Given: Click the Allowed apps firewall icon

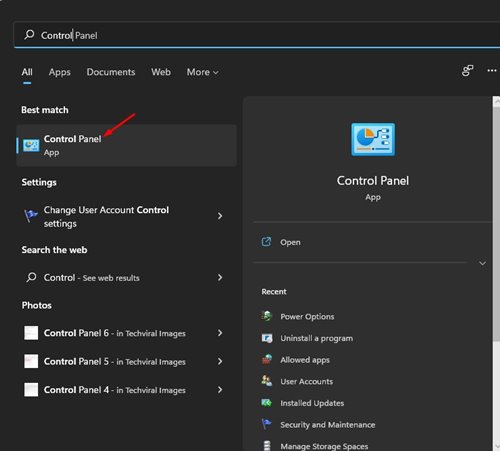Looking at the screenshot, I should point(267,359).
